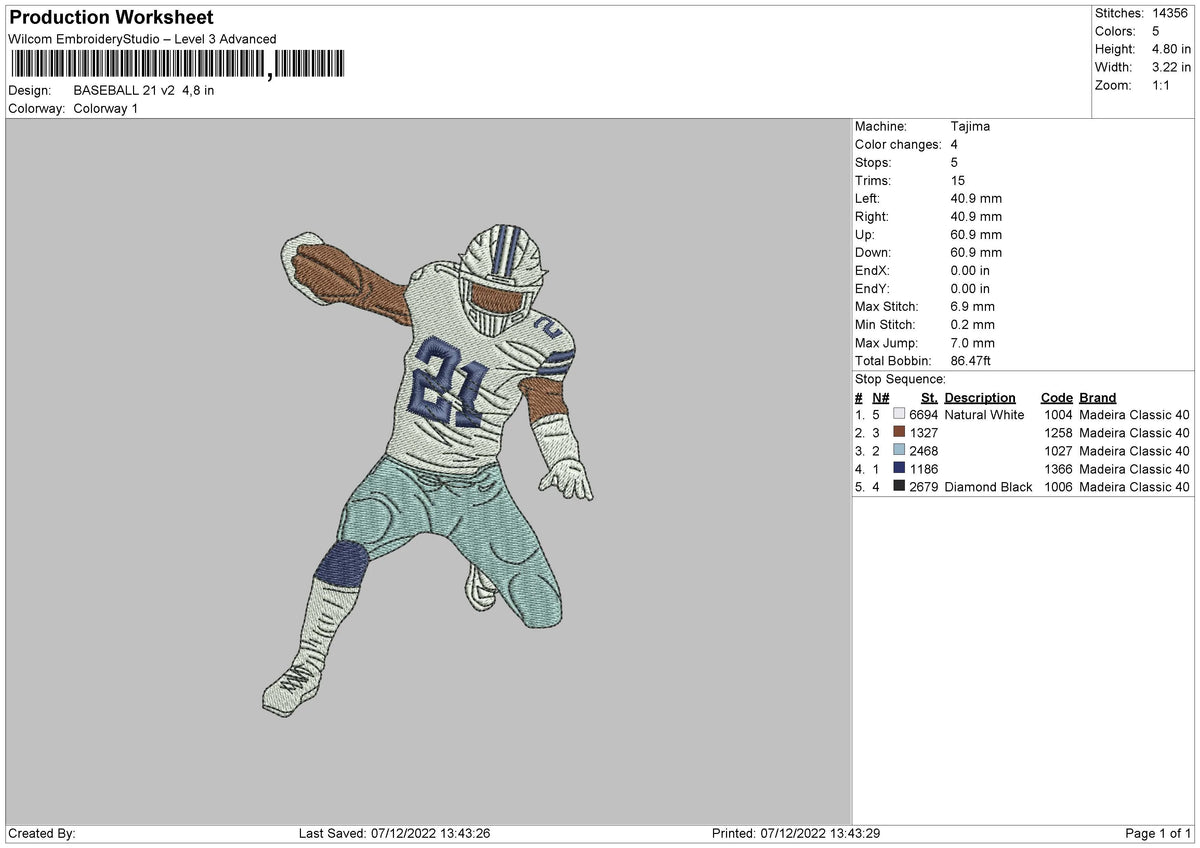Click the brown thread swatch for code 1258
Screen dimensions: 1200x848
pos(899,432)
